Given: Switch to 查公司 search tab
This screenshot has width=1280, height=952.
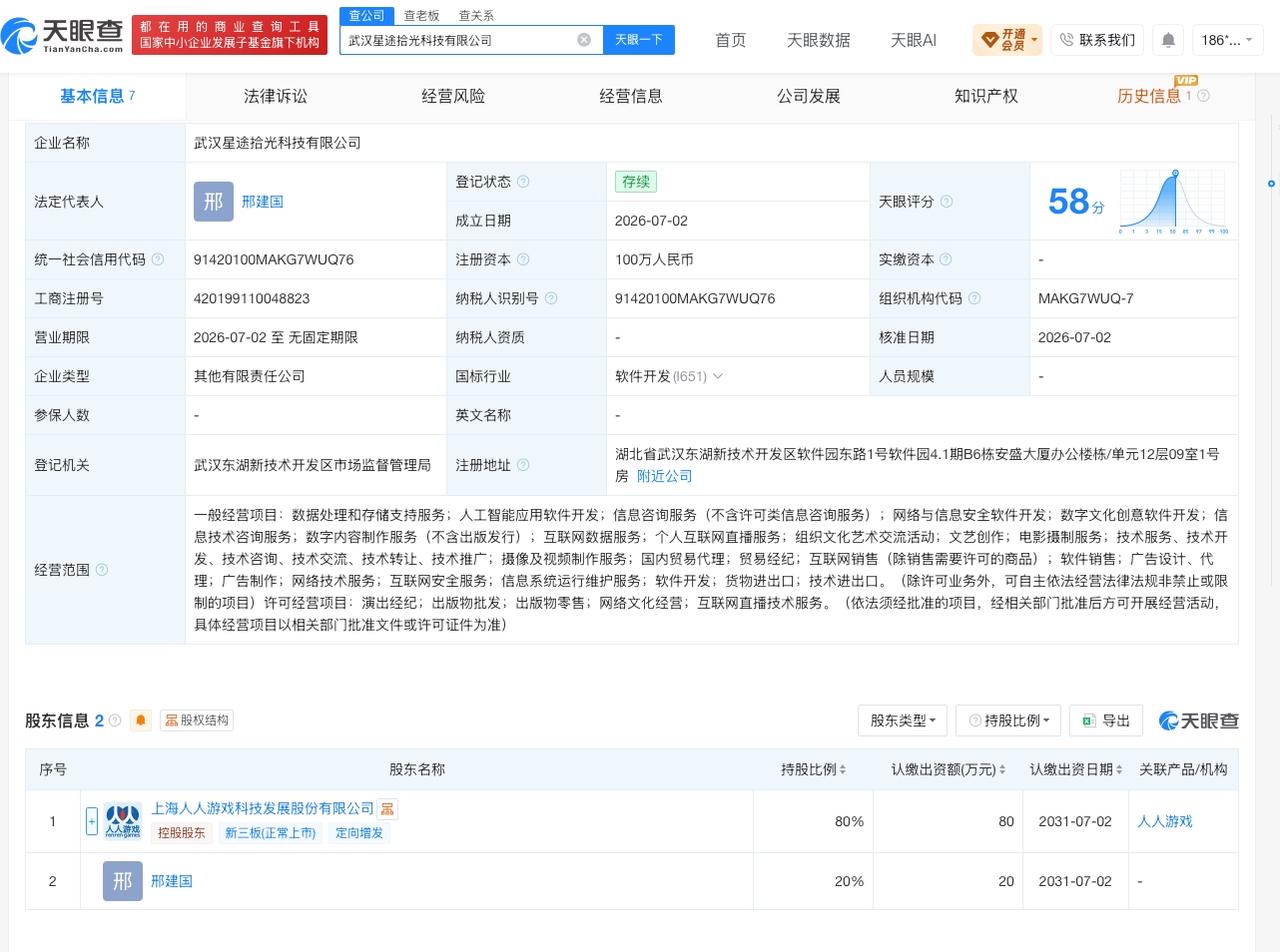Looking at the screenshot, I should click(x=366, y=15).
